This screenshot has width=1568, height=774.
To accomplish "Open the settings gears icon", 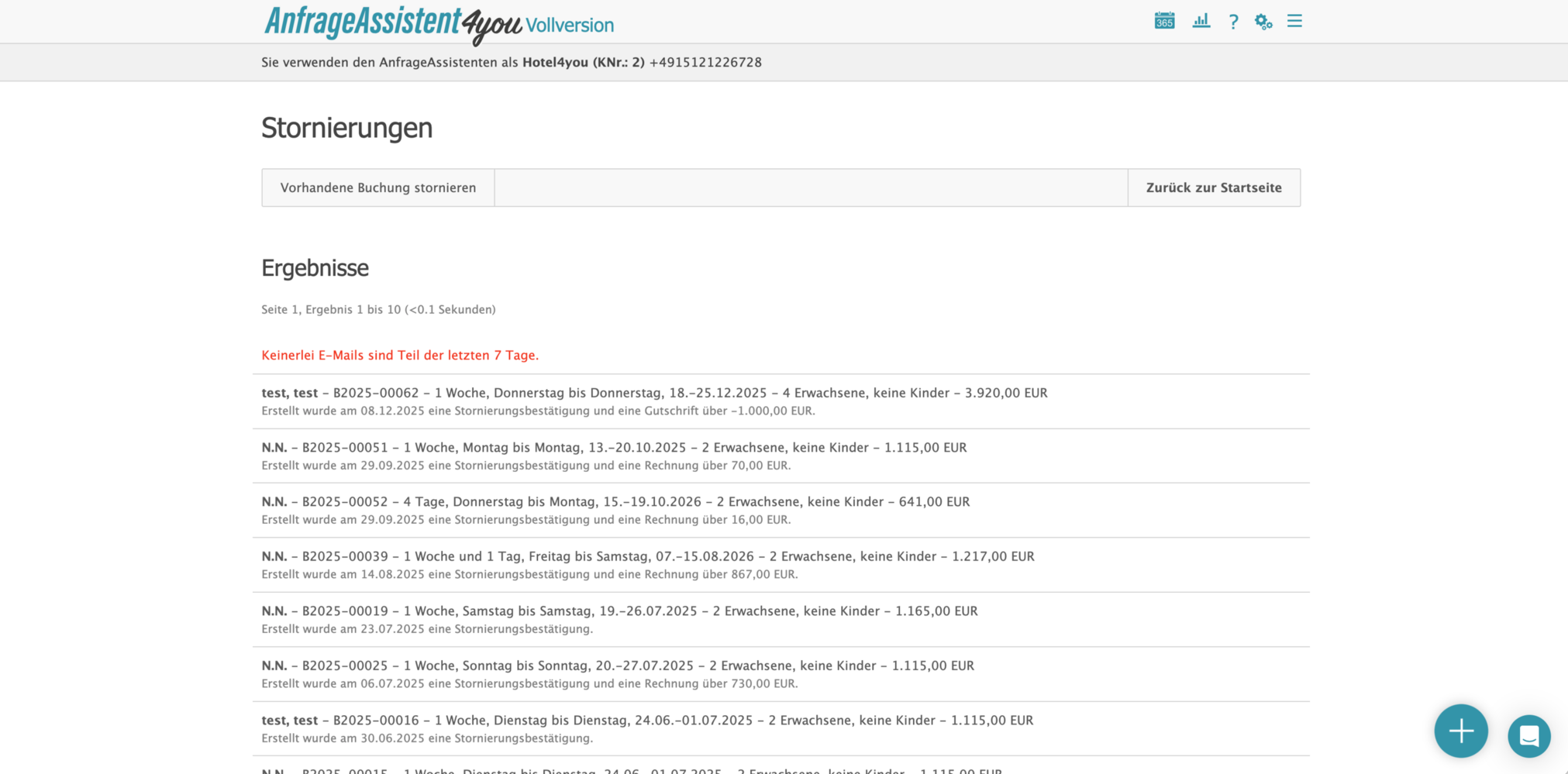I will pyautogui.click(x=1263, y=22).
